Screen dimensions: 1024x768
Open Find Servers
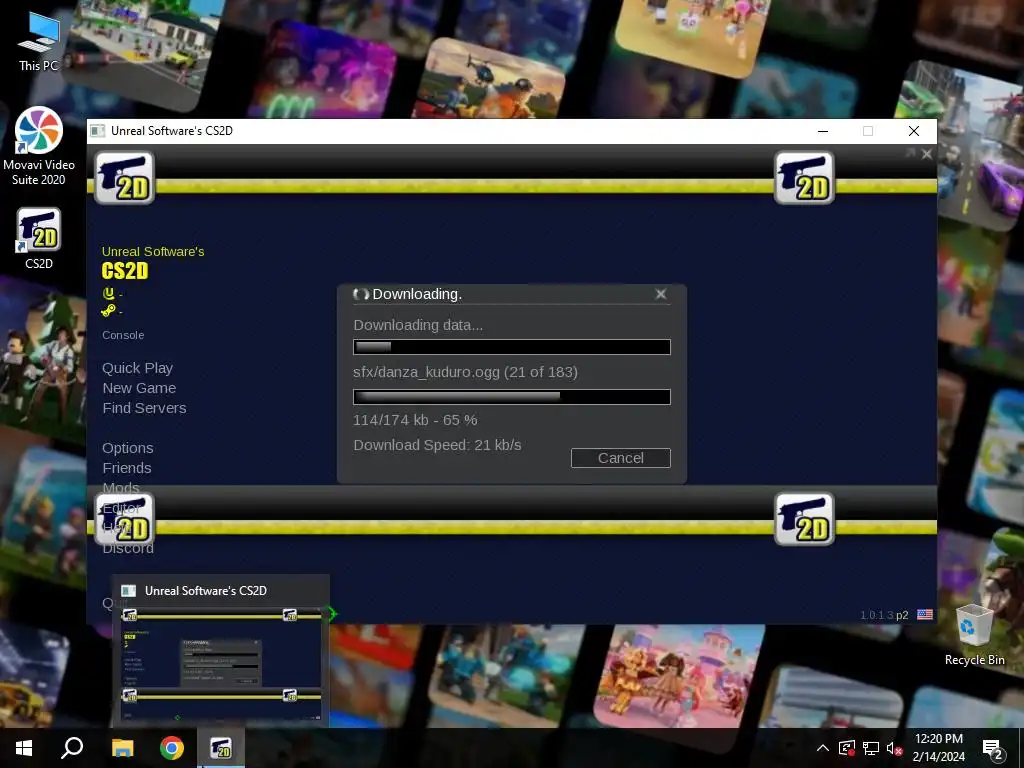pos(144,408)
